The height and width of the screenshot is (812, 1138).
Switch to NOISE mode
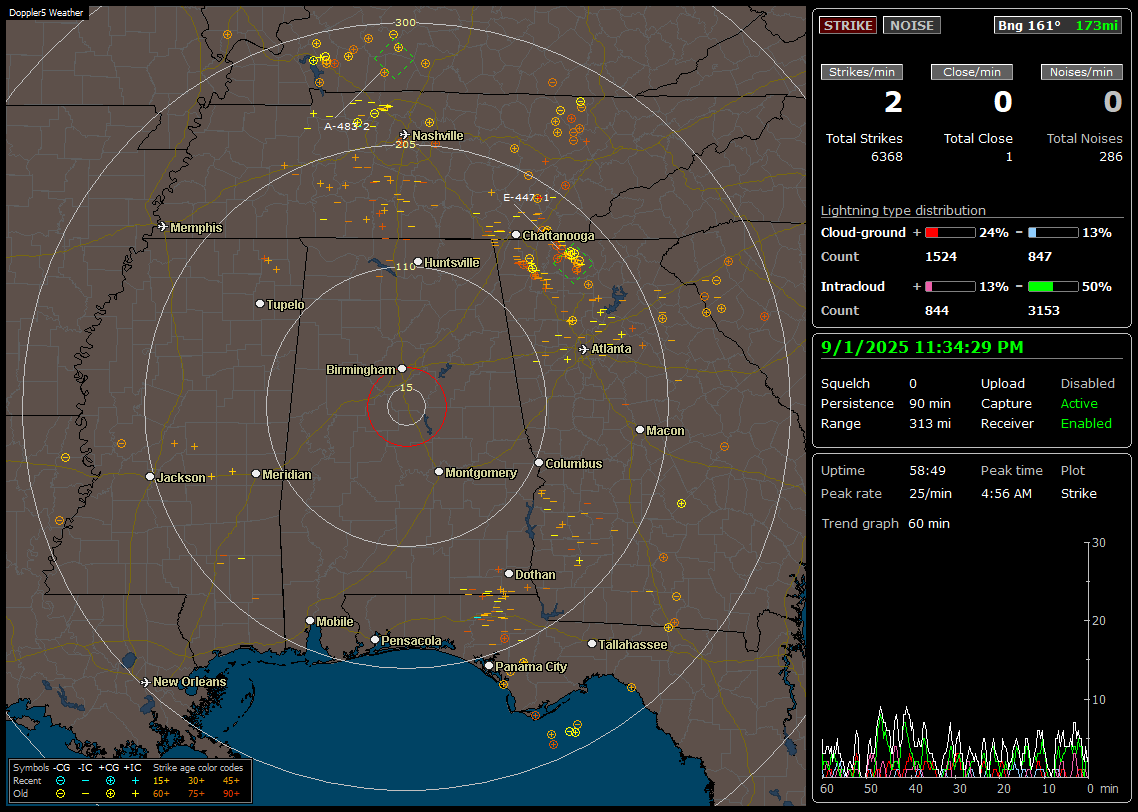pyautogui.click(x=912, y=25)
